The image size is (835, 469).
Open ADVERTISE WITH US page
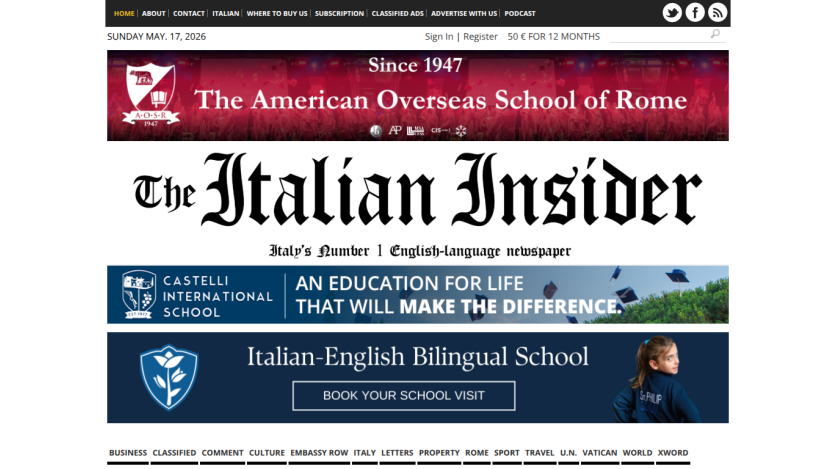(464, 13)
